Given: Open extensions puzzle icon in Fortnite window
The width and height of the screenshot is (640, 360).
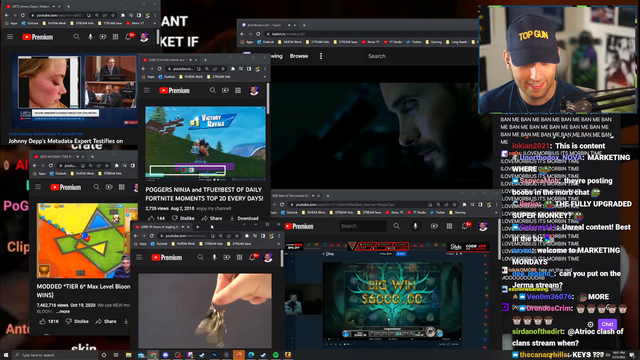Looking at the screenshot, I should tap(233, 69).
